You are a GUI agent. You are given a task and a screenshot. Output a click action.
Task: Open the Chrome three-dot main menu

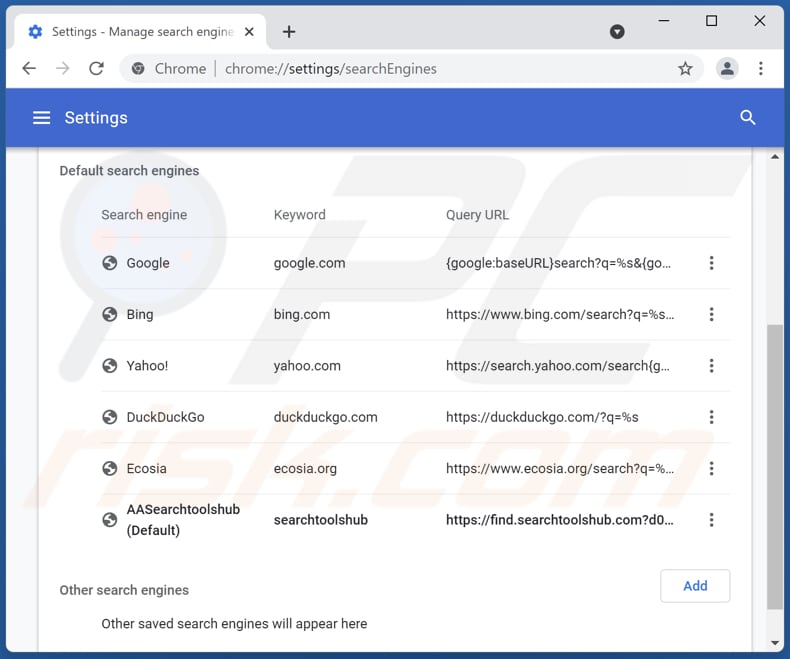click(761, 69)
